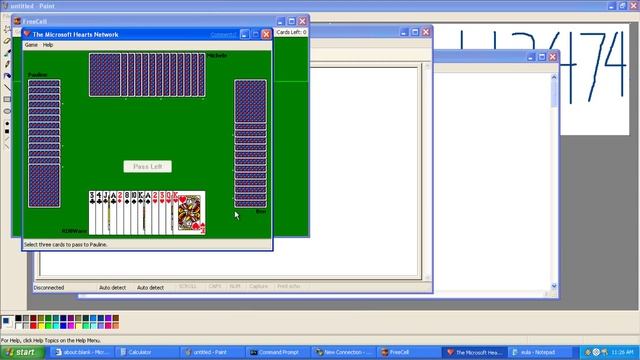
Task: Select the Ellipse tool in Paint
Action: click(x=7, y=111)
